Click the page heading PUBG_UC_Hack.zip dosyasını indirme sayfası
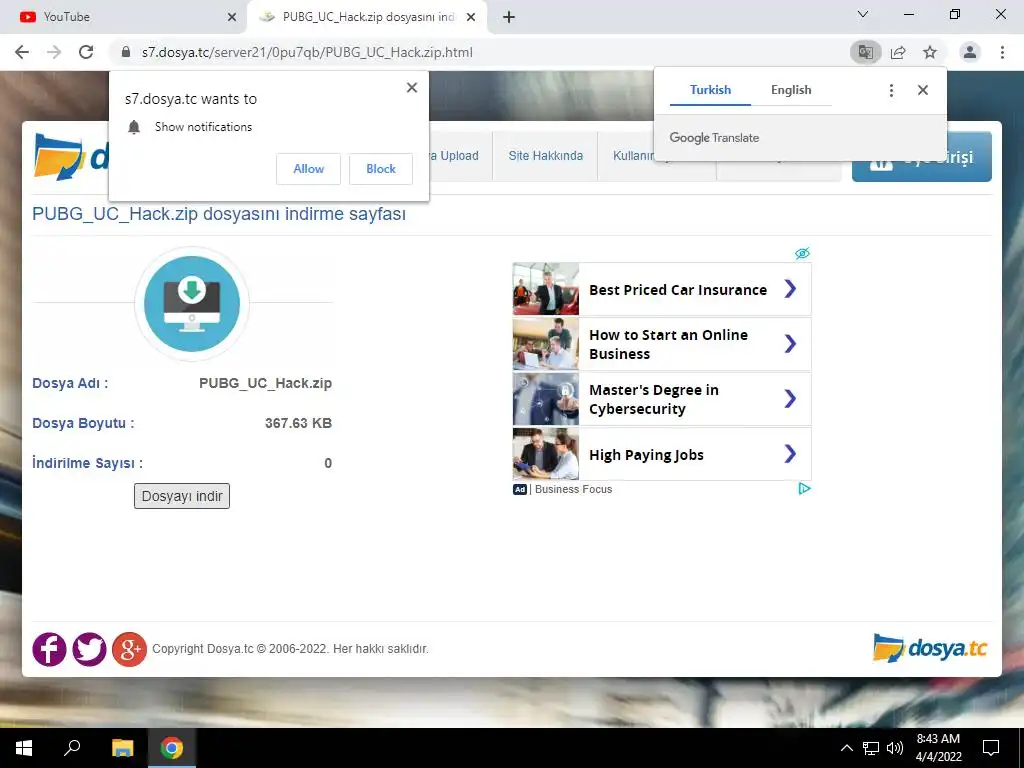1024x768 pixels. (x=219, y=214)
